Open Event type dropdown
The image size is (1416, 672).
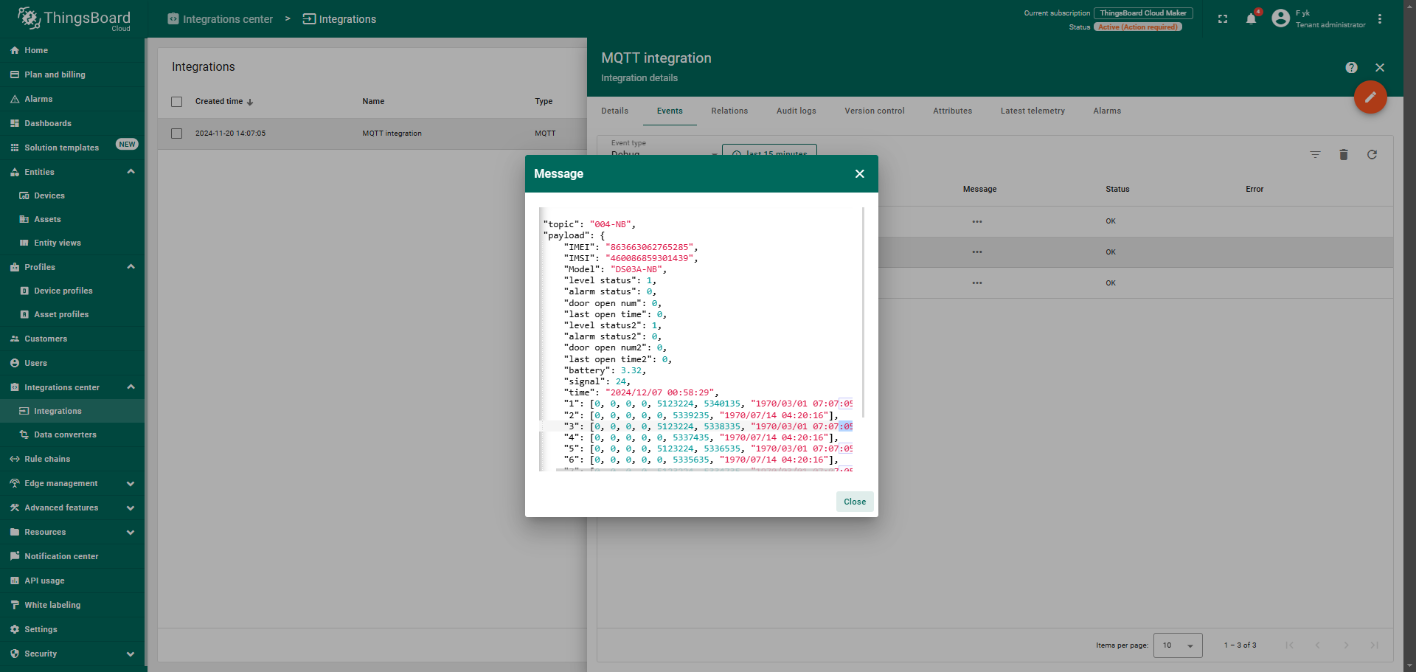664,150
